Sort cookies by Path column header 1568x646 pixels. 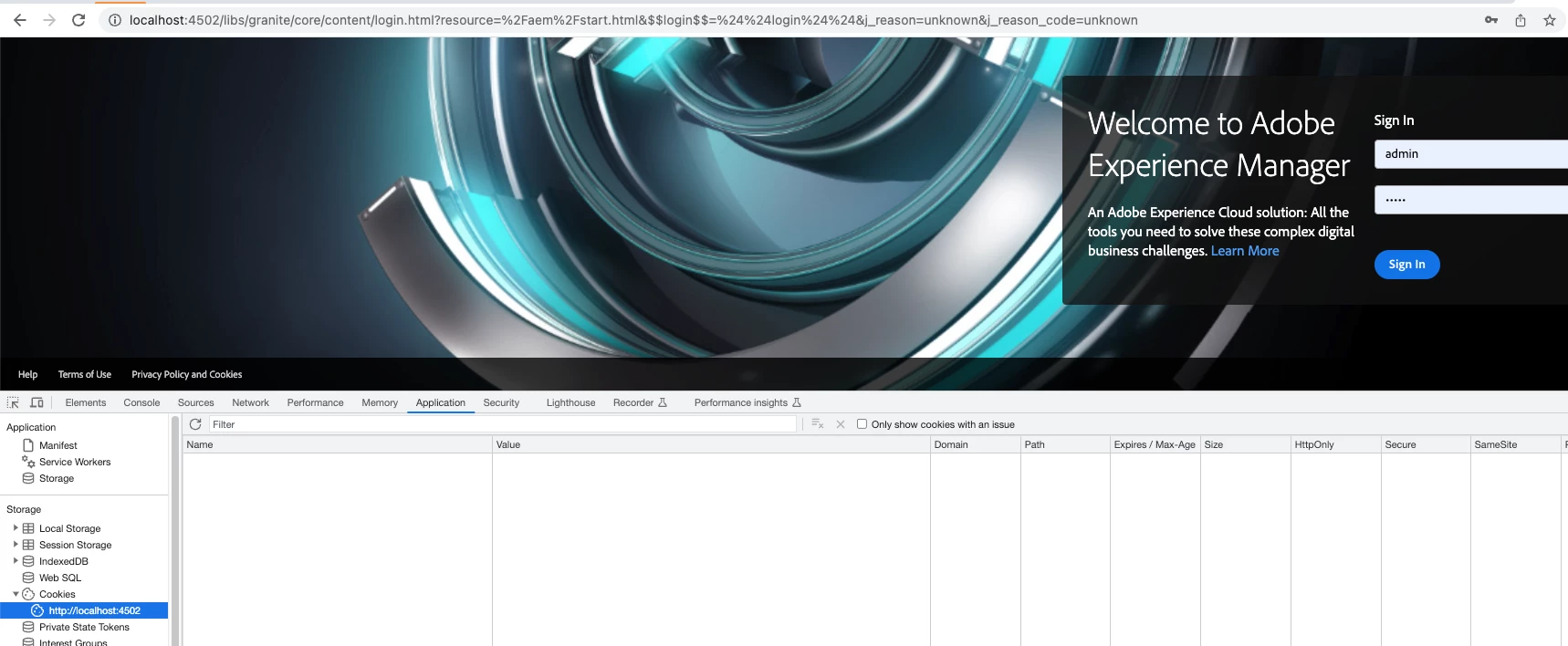1064,444
